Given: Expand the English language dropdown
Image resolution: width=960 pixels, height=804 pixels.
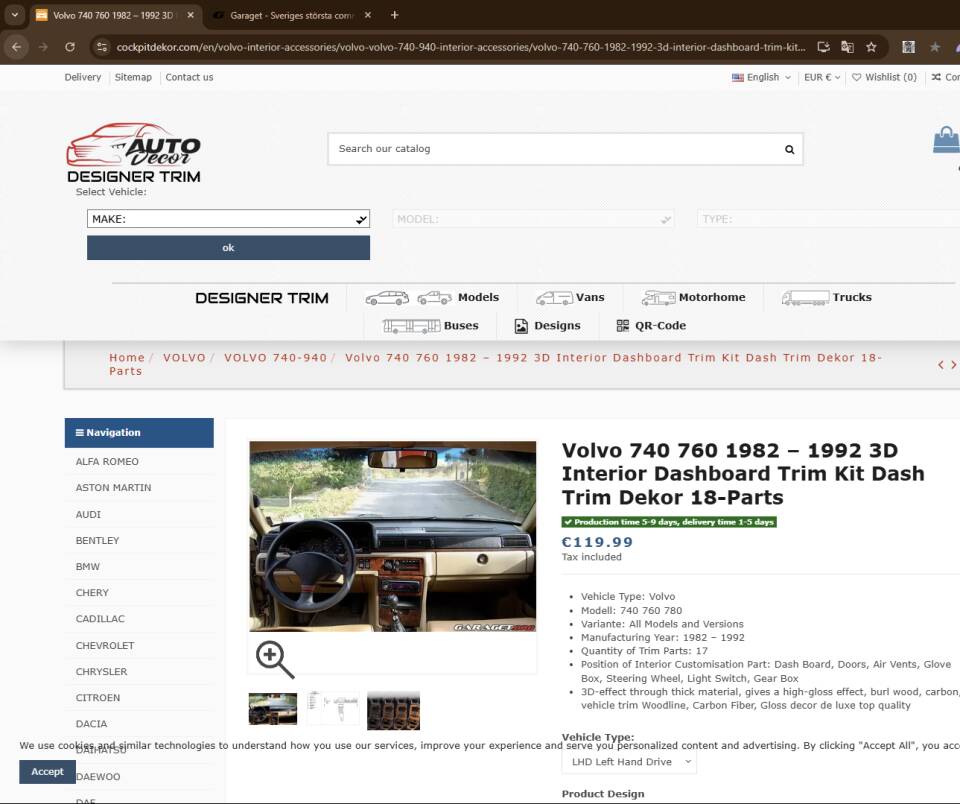Looking at the screenshot, I should click(x=762, y=77).
